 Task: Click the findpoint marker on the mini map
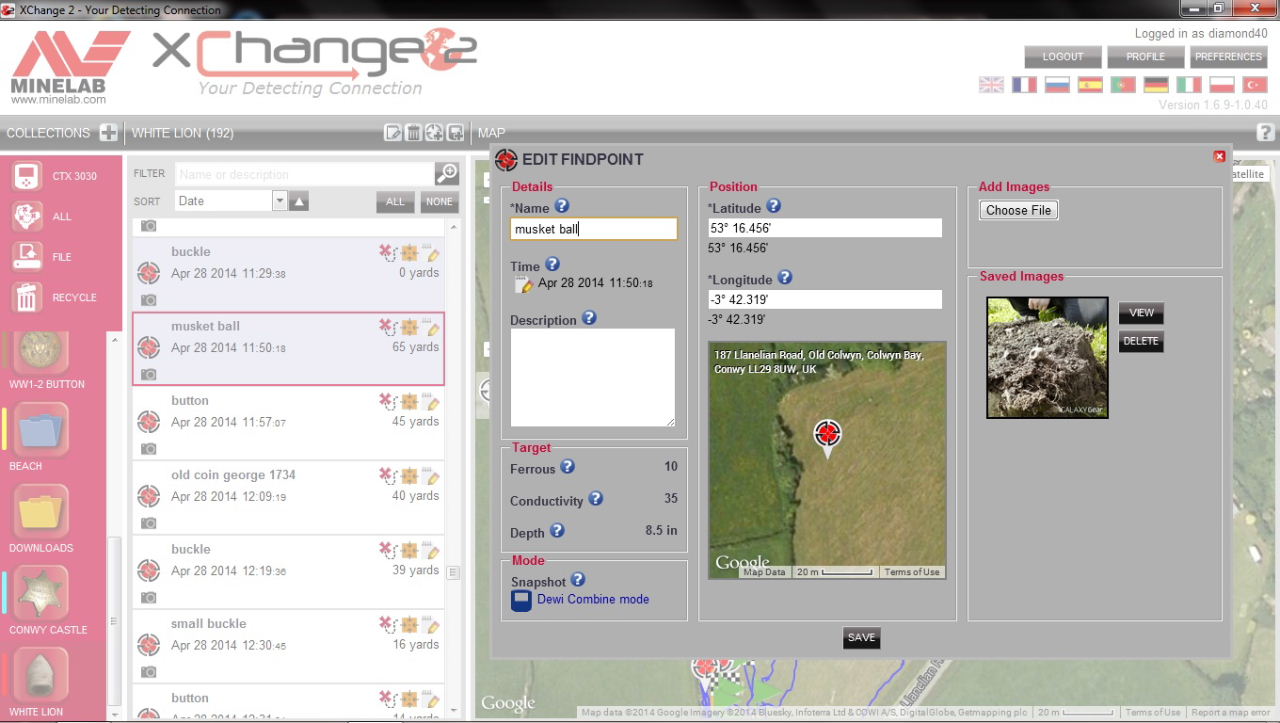tap(827, 436)
